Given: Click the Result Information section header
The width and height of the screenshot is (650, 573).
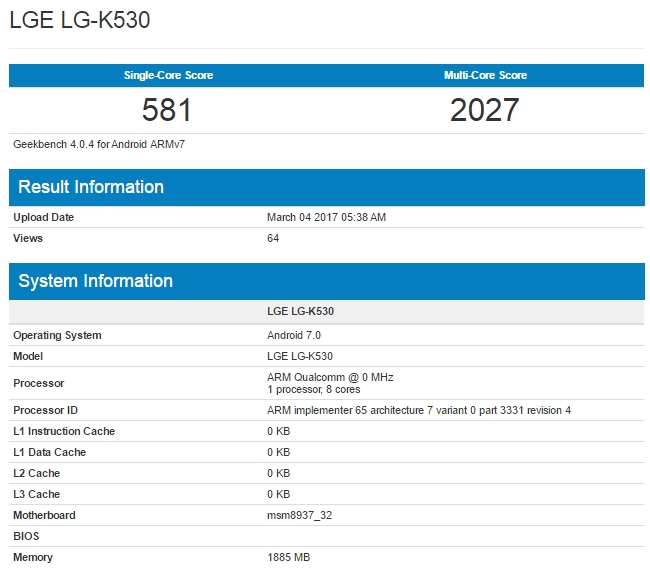Looking at the screenshot, I should click(91, 187).
